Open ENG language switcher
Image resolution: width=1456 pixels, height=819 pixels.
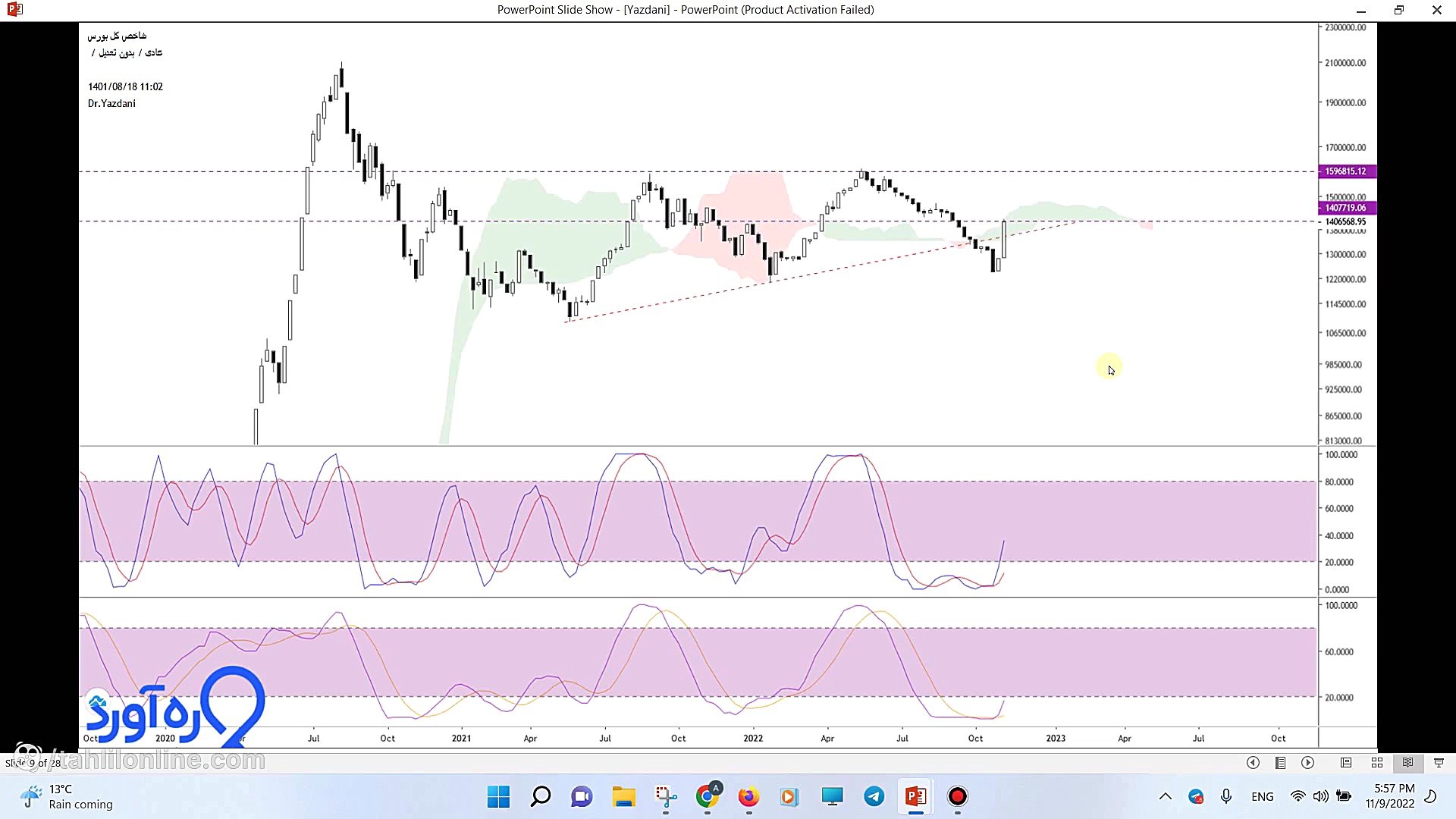coord(1262,796)
